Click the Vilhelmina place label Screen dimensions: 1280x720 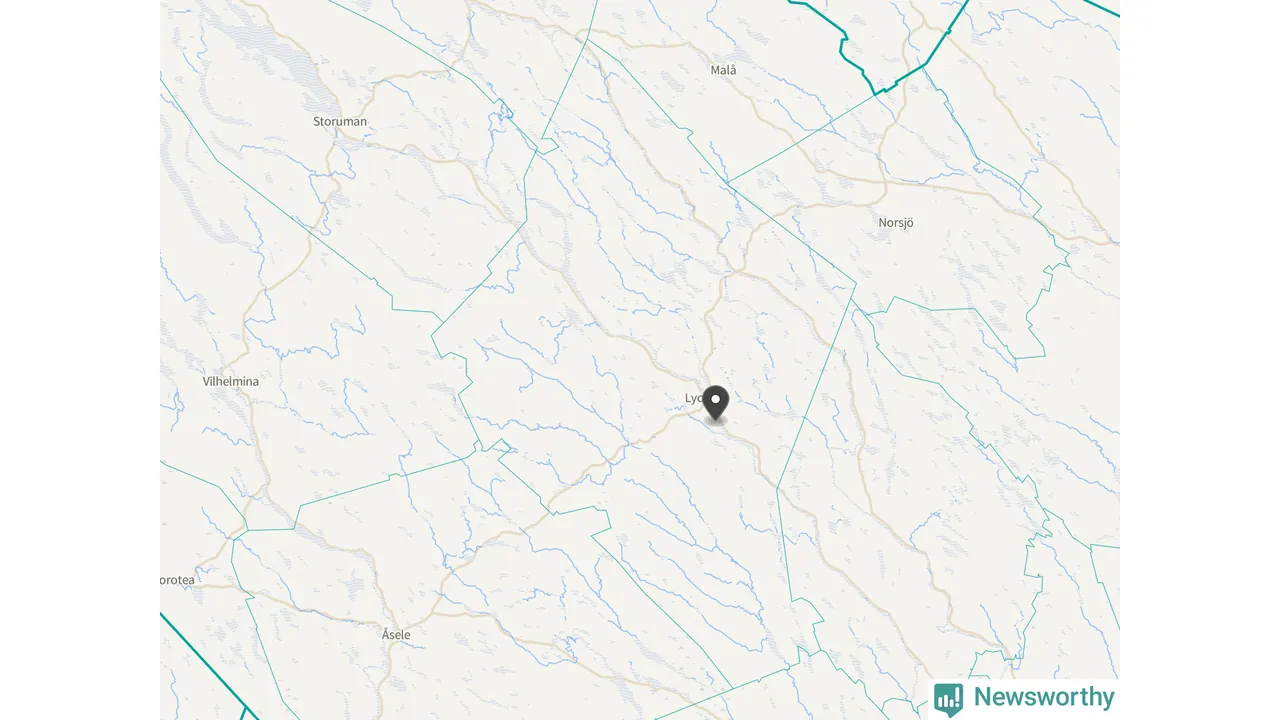point(230,381)
